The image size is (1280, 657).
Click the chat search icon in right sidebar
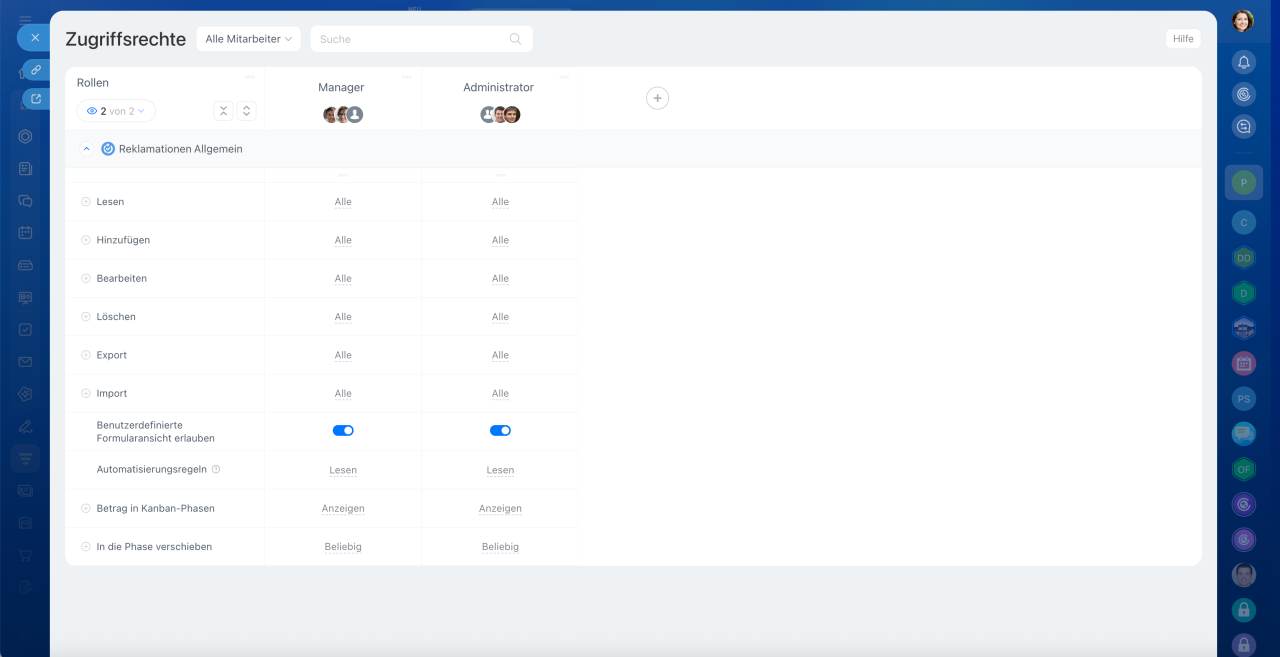pos(1243,127)
